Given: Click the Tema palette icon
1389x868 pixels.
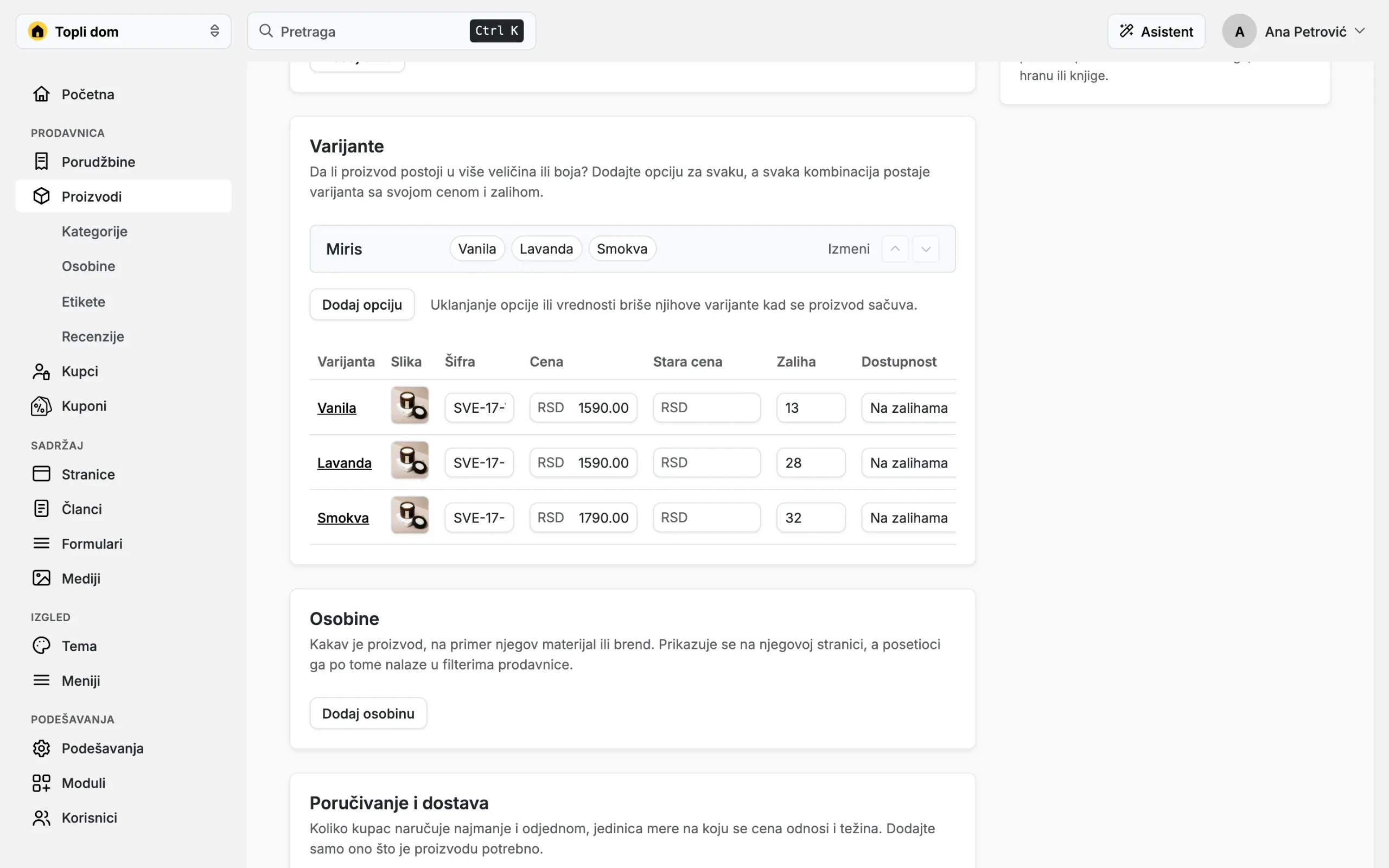Looking at the screenshot, I should coord(41,646).
